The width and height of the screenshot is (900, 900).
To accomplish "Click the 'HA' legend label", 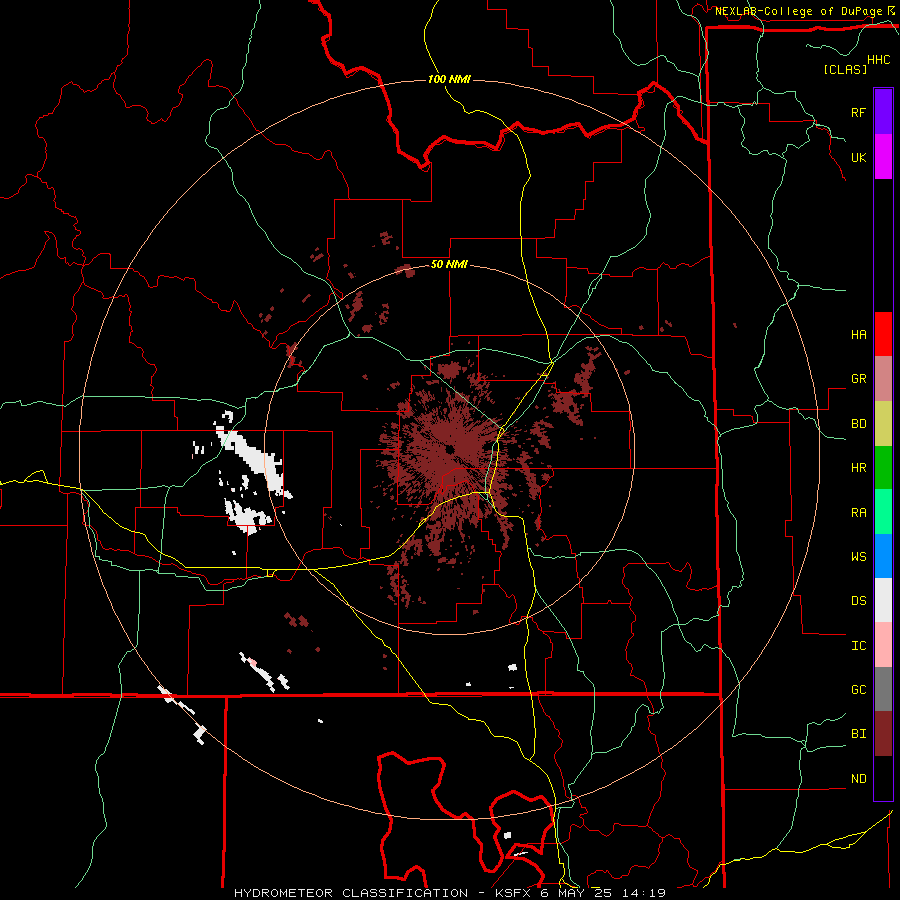I will pyautogui.click(x=858, y=335).
